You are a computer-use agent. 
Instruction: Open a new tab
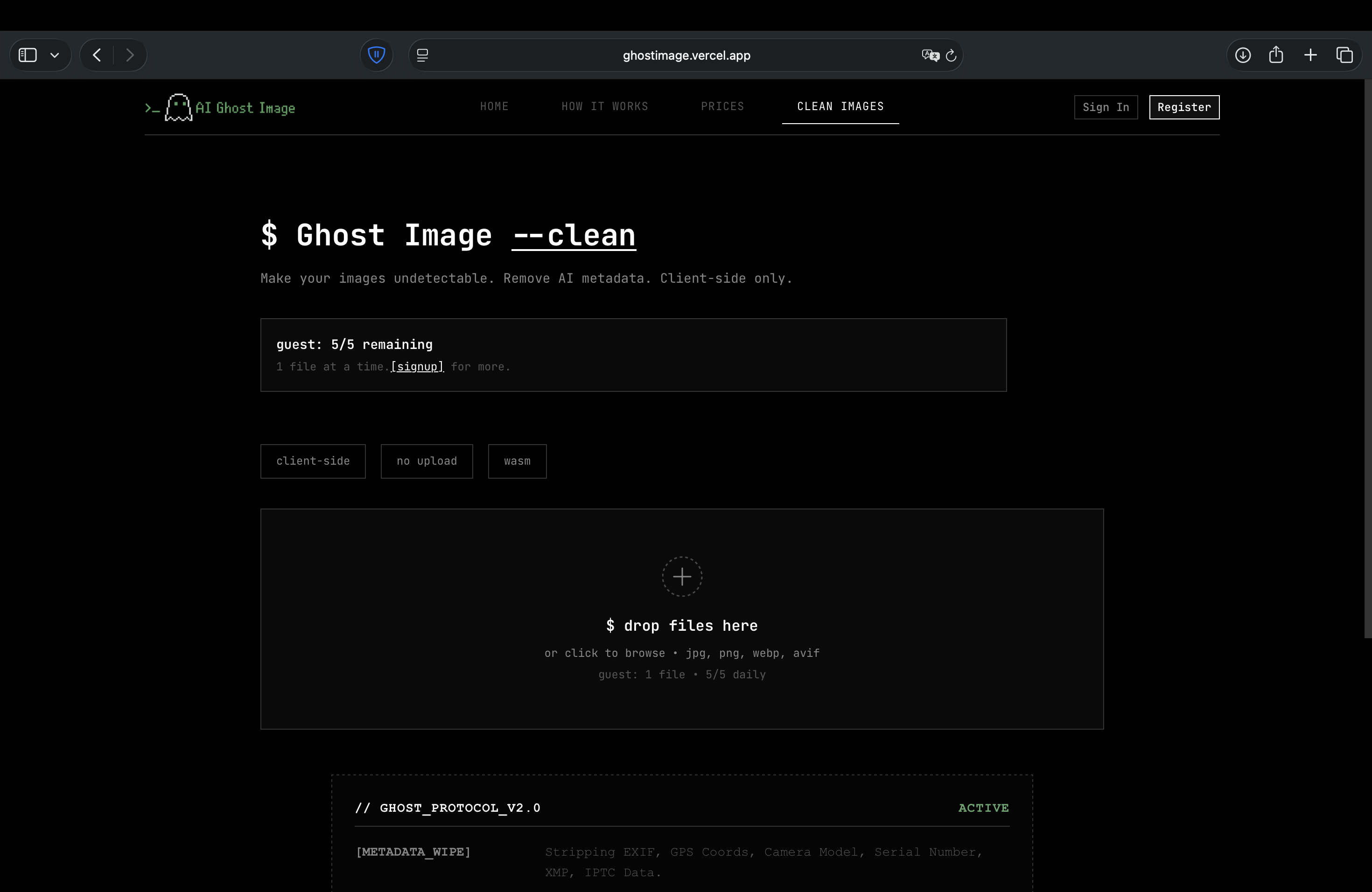(x=1310, y=55)
